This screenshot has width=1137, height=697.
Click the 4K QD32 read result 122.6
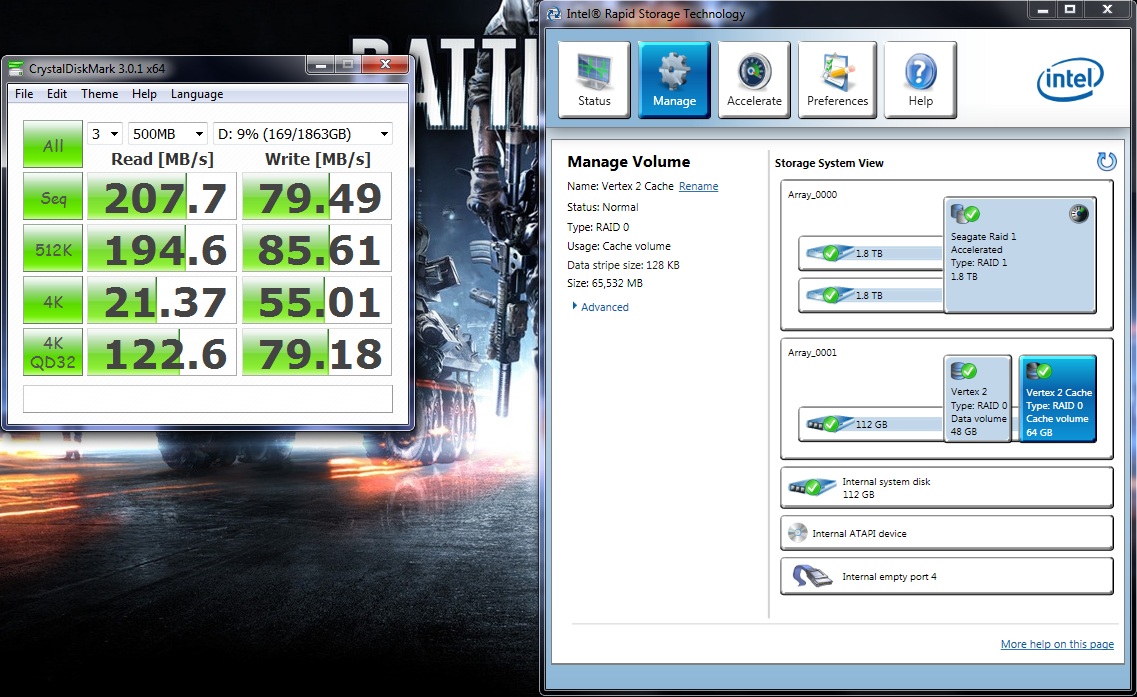[162, 352]
